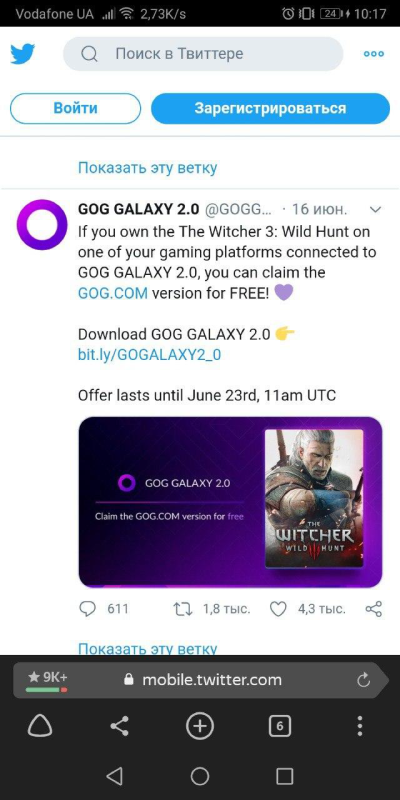Open the three-dot more menu at top
400x800 pixels.
[x=373, y=54]
